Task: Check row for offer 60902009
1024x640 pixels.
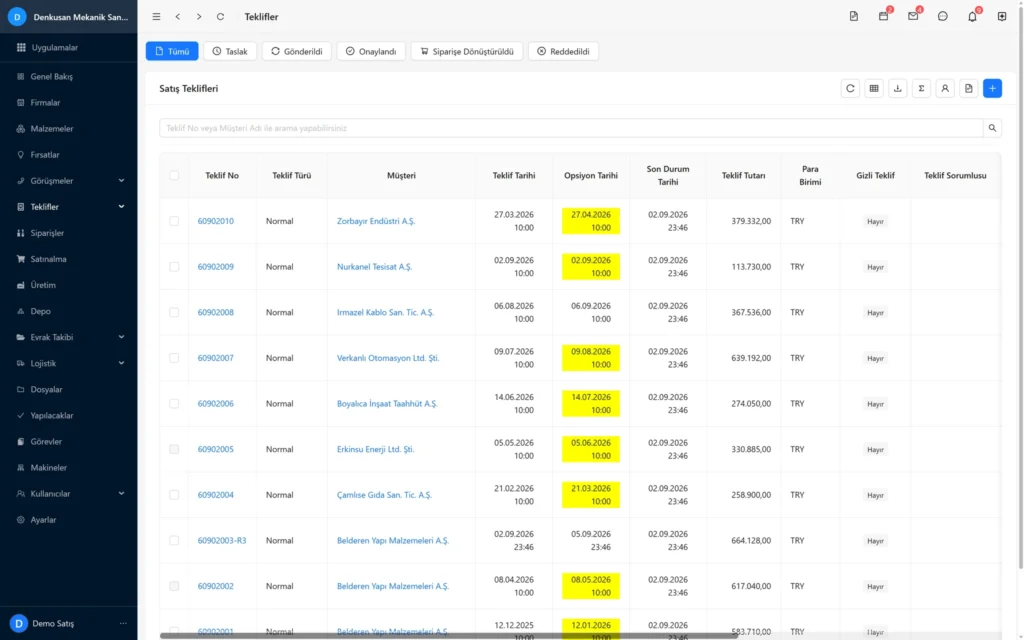Action: (174, 267)
